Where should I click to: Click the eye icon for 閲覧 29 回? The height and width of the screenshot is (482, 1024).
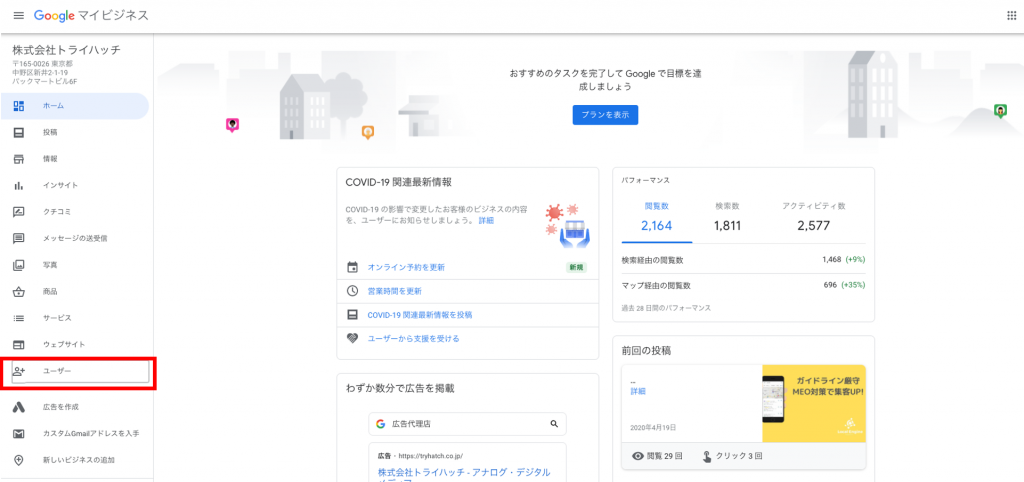pyautogui.click(x=638, y=457)
